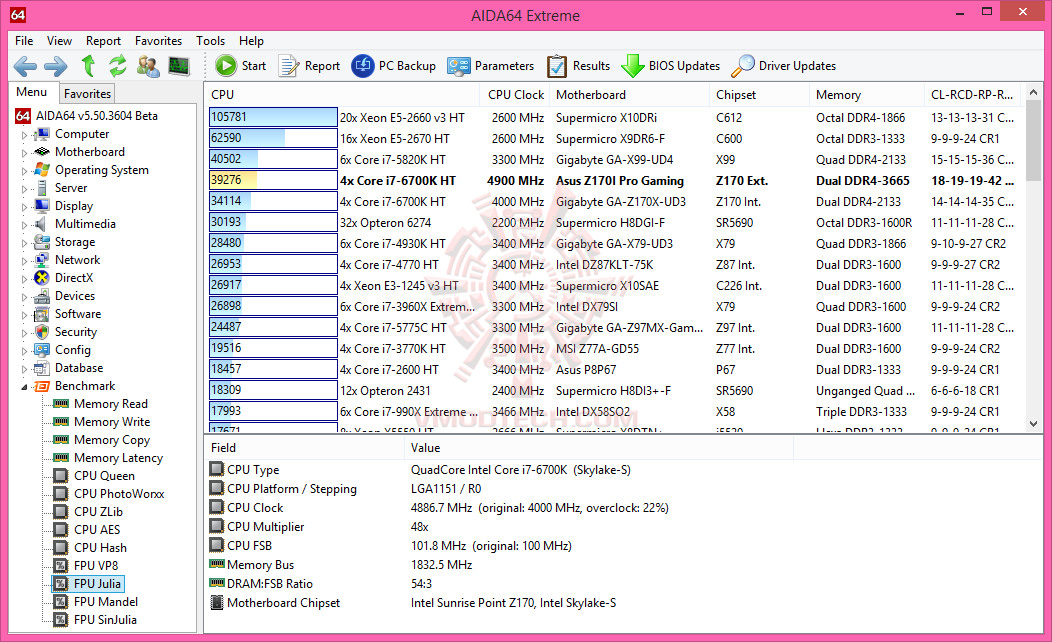Select the CPU PhotoWorxx benchmark
This screenshot has width=1052, height=642.
[x=119, y=494]
